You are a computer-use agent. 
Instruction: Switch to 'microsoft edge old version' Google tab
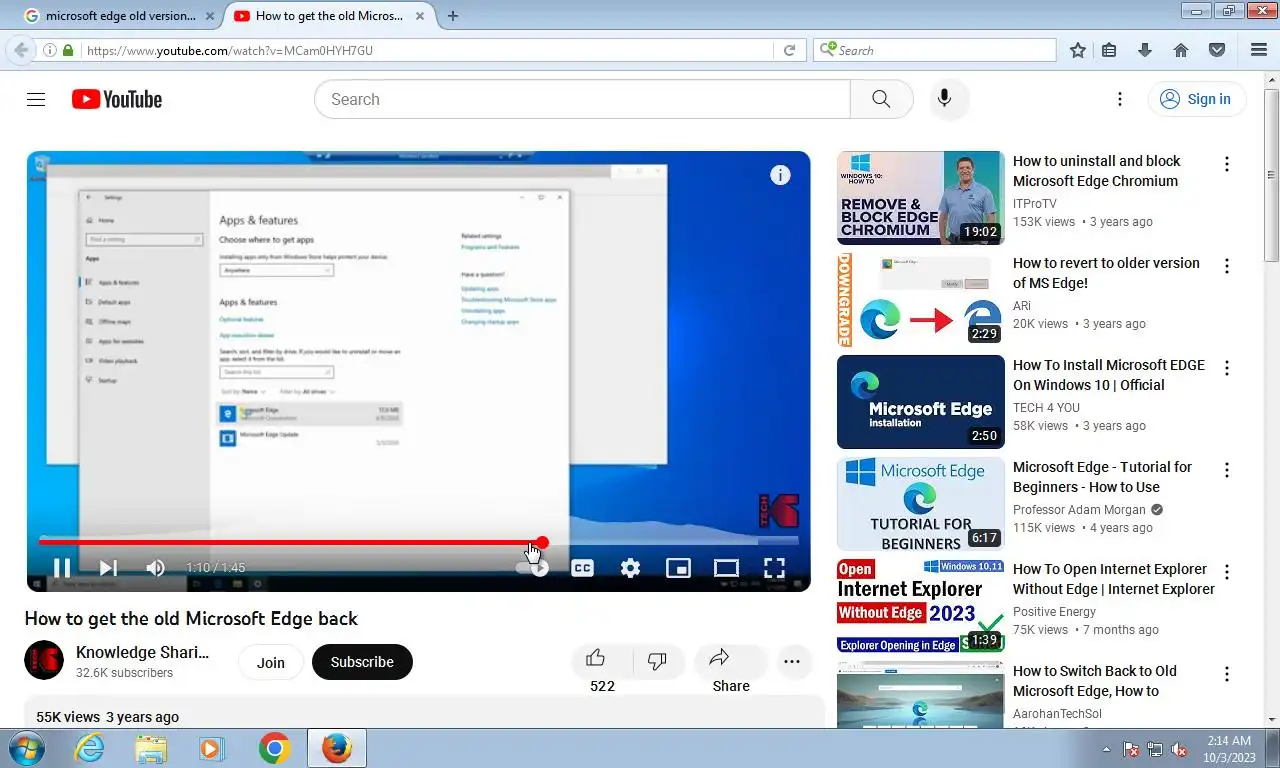click(x=120, y=16)
